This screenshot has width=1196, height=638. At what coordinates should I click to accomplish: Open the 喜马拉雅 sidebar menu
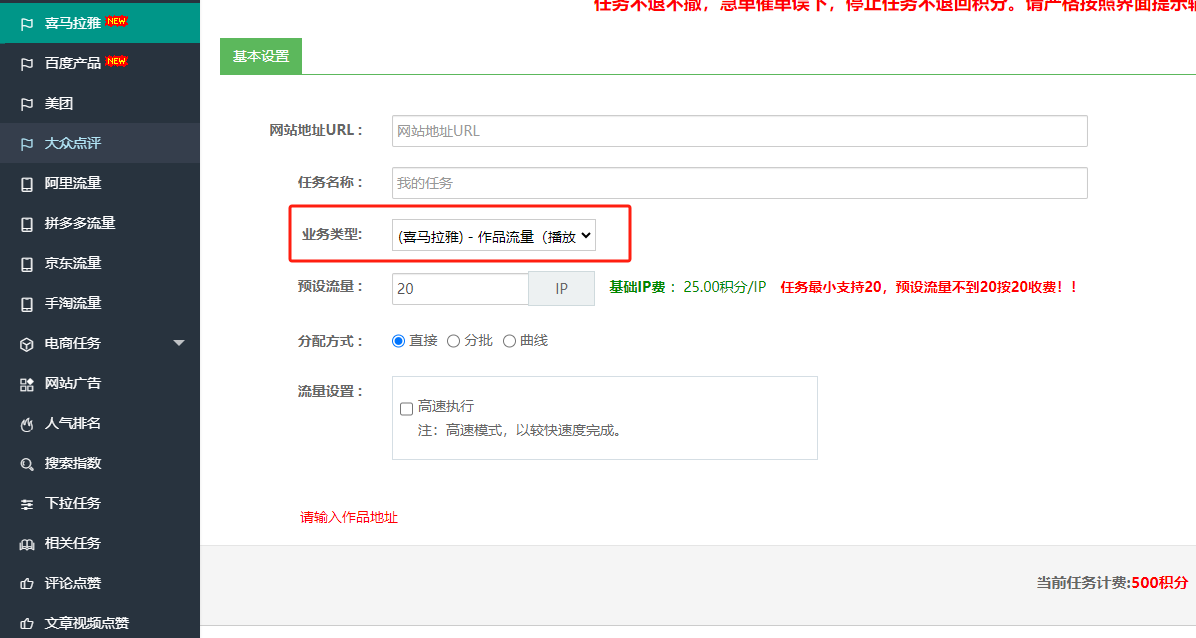coord(100,23)
